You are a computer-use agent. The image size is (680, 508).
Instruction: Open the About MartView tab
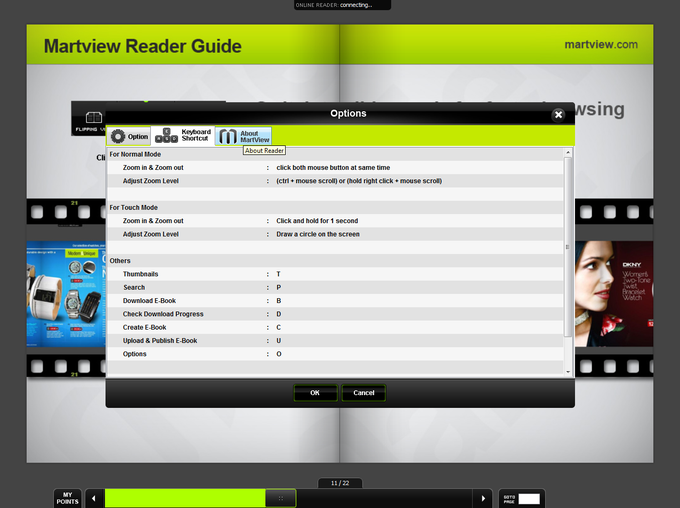(x=244, y=136)
